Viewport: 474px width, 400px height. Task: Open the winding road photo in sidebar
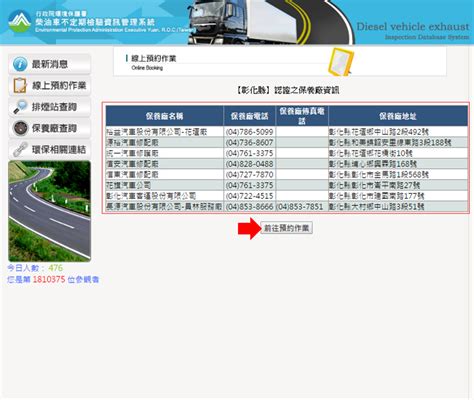pyautogui.click(x=49, y=211)
